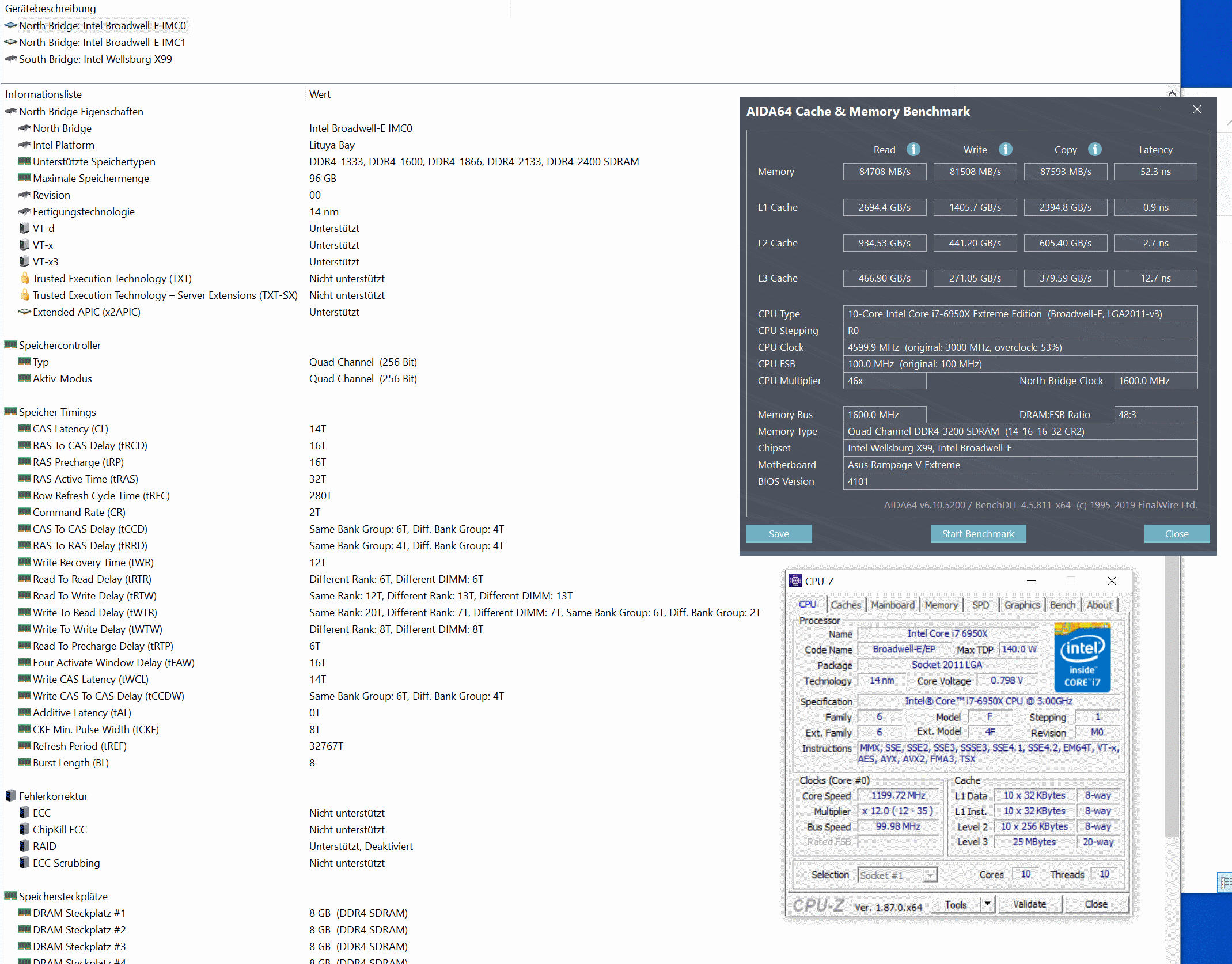
Task: Open the Tools dropdown arrow in CPU-Z
Action: pyautogui.click(x=987, y=904)
